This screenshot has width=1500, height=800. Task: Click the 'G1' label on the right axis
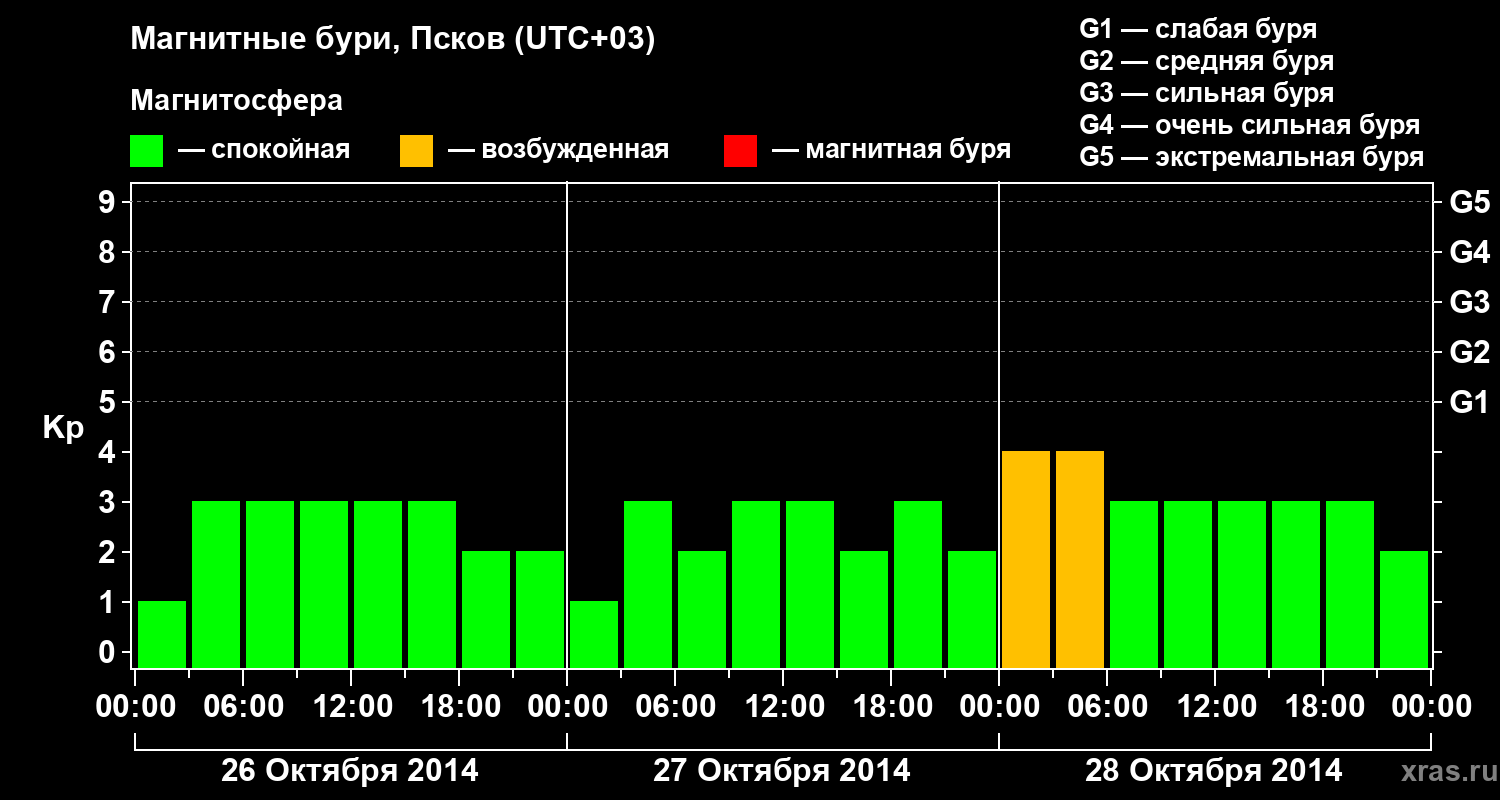coord(1469,402)
